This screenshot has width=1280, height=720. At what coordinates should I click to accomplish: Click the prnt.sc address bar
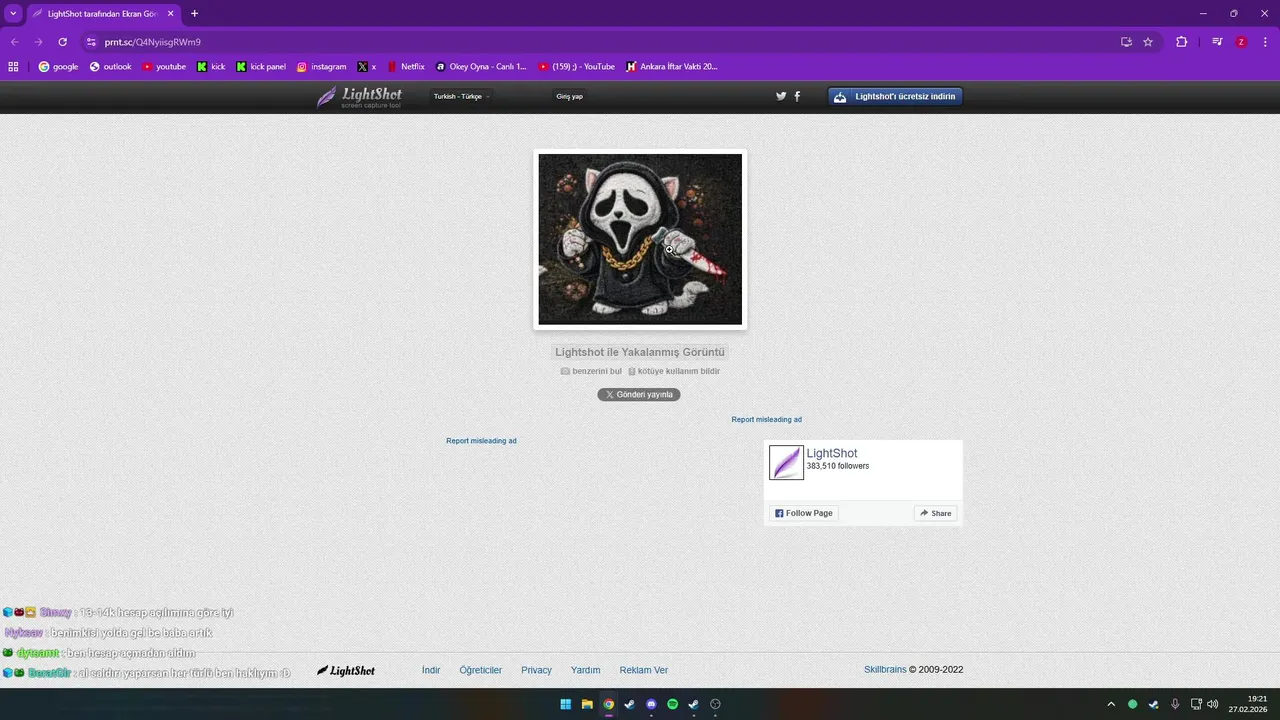(600, 42)
